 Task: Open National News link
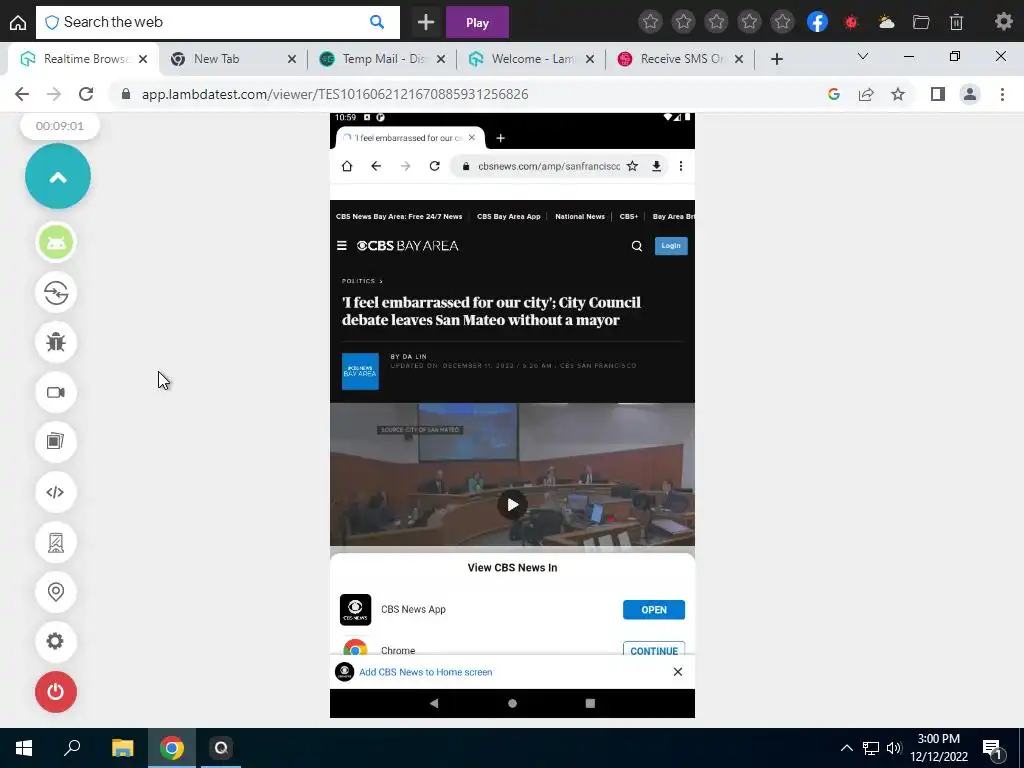[580, 216]
